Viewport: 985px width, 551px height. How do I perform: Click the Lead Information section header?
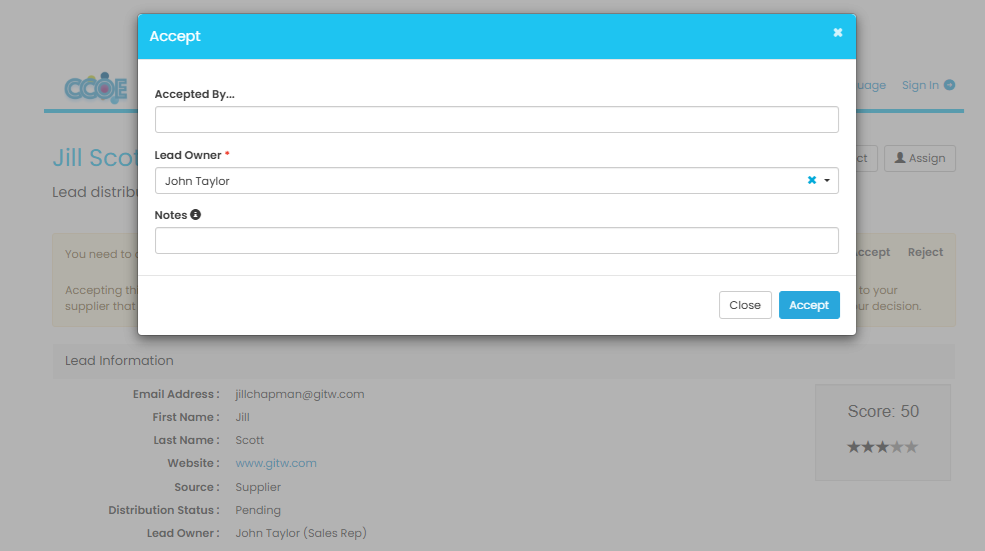(x=503, y=361)
